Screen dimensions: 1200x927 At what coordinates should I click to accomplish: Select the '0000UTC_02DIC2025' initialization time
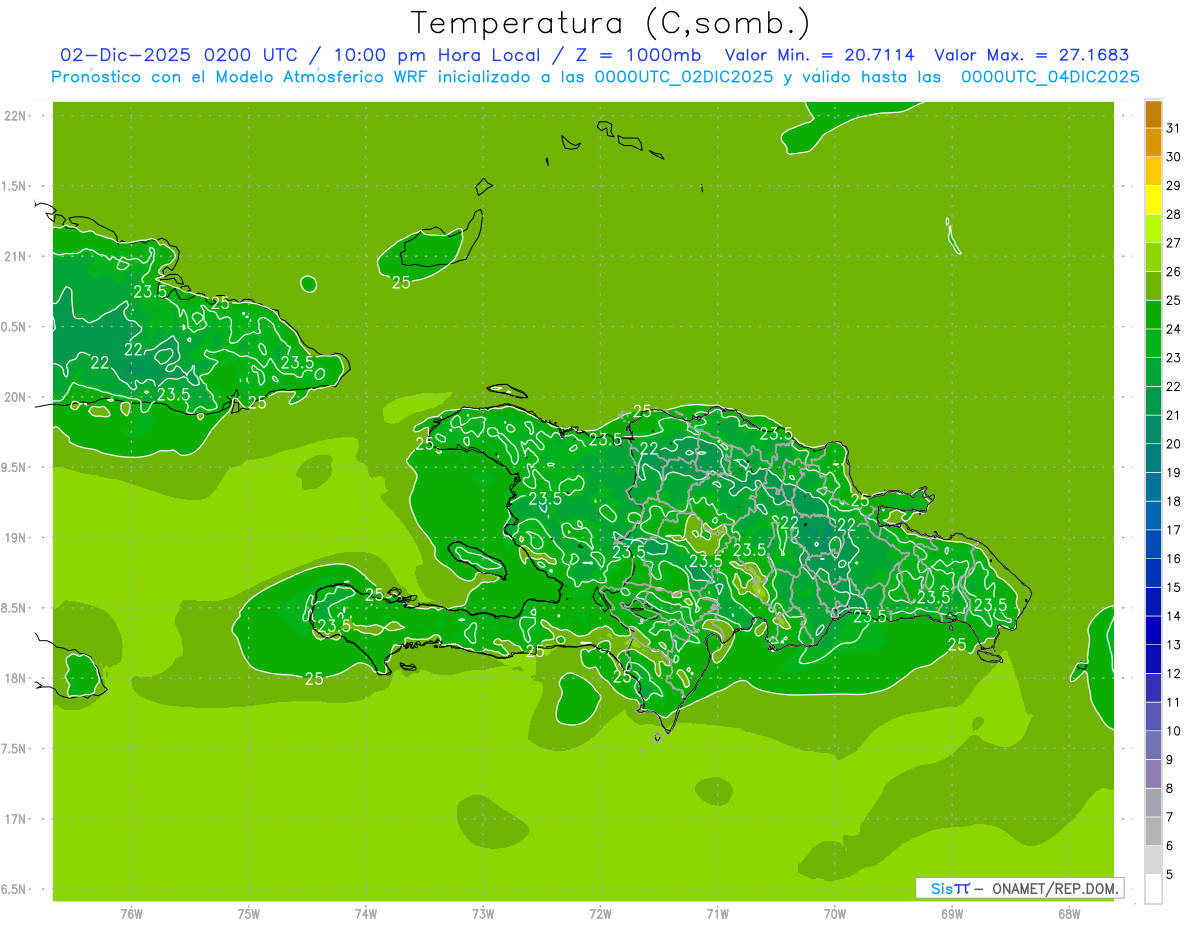(683, 76)
